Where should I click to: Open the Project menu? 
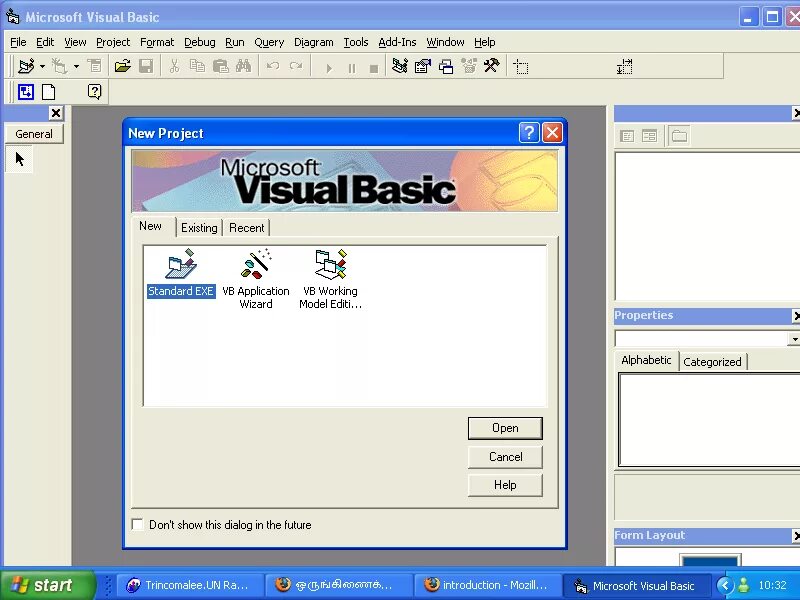pyautogui.click(x=113, y=42)
